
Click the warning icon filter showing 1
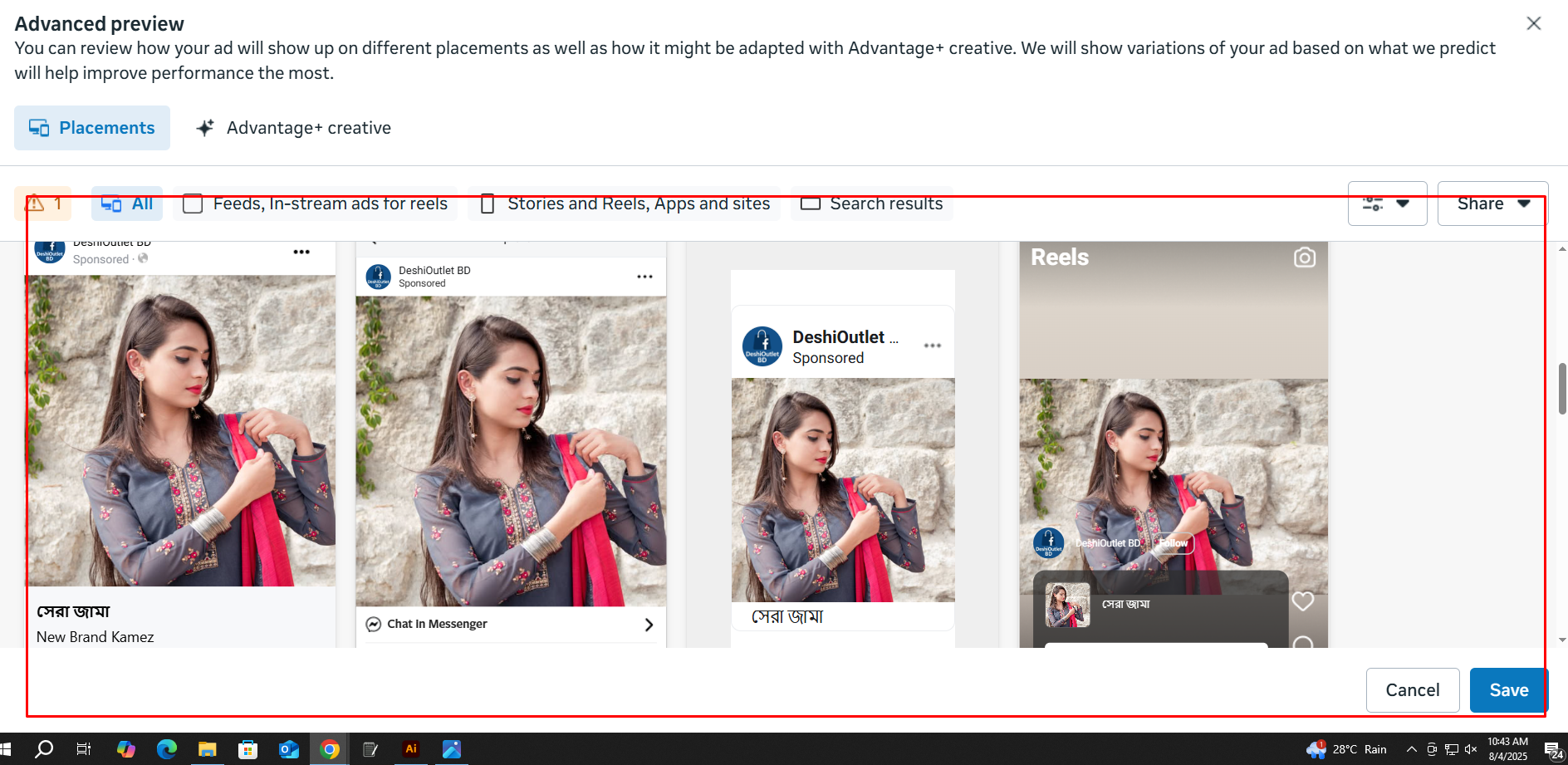click(43, 204)
